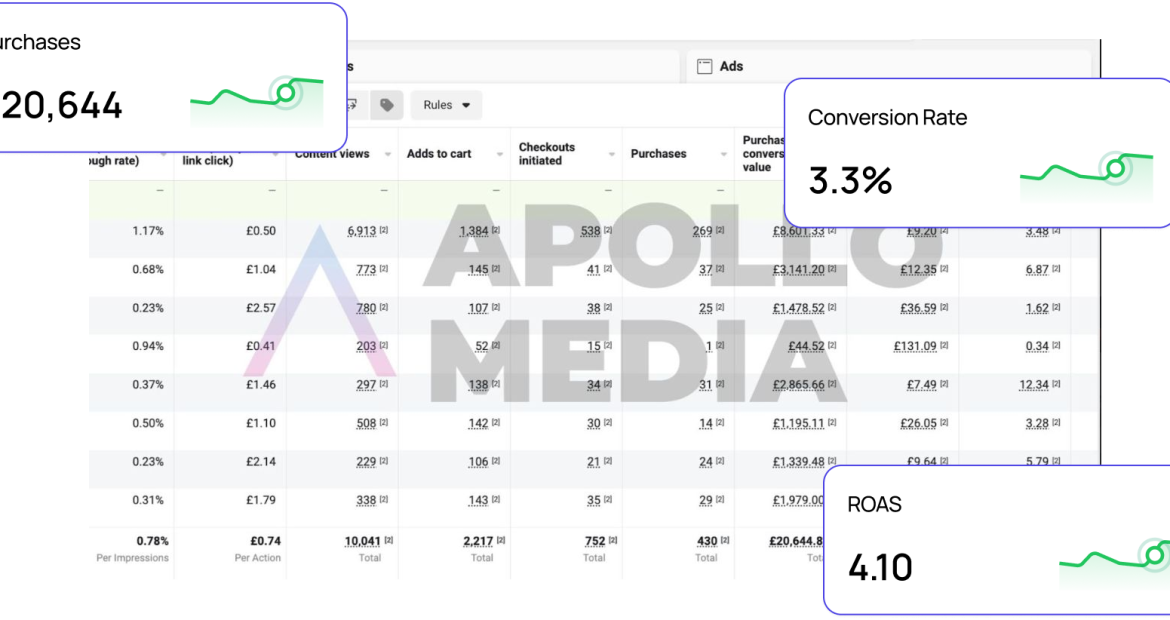
Task: Click the 3.28 ROAS value
Action: 1037,424
